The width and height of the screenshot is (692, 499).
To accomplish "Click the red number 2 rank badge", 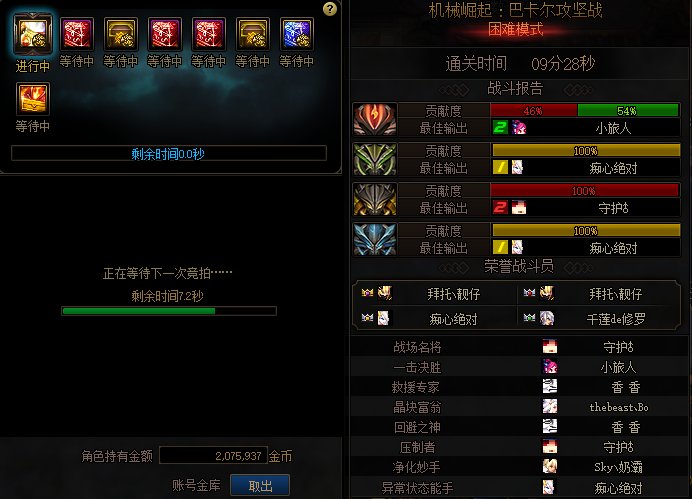I will click(500, 207).
